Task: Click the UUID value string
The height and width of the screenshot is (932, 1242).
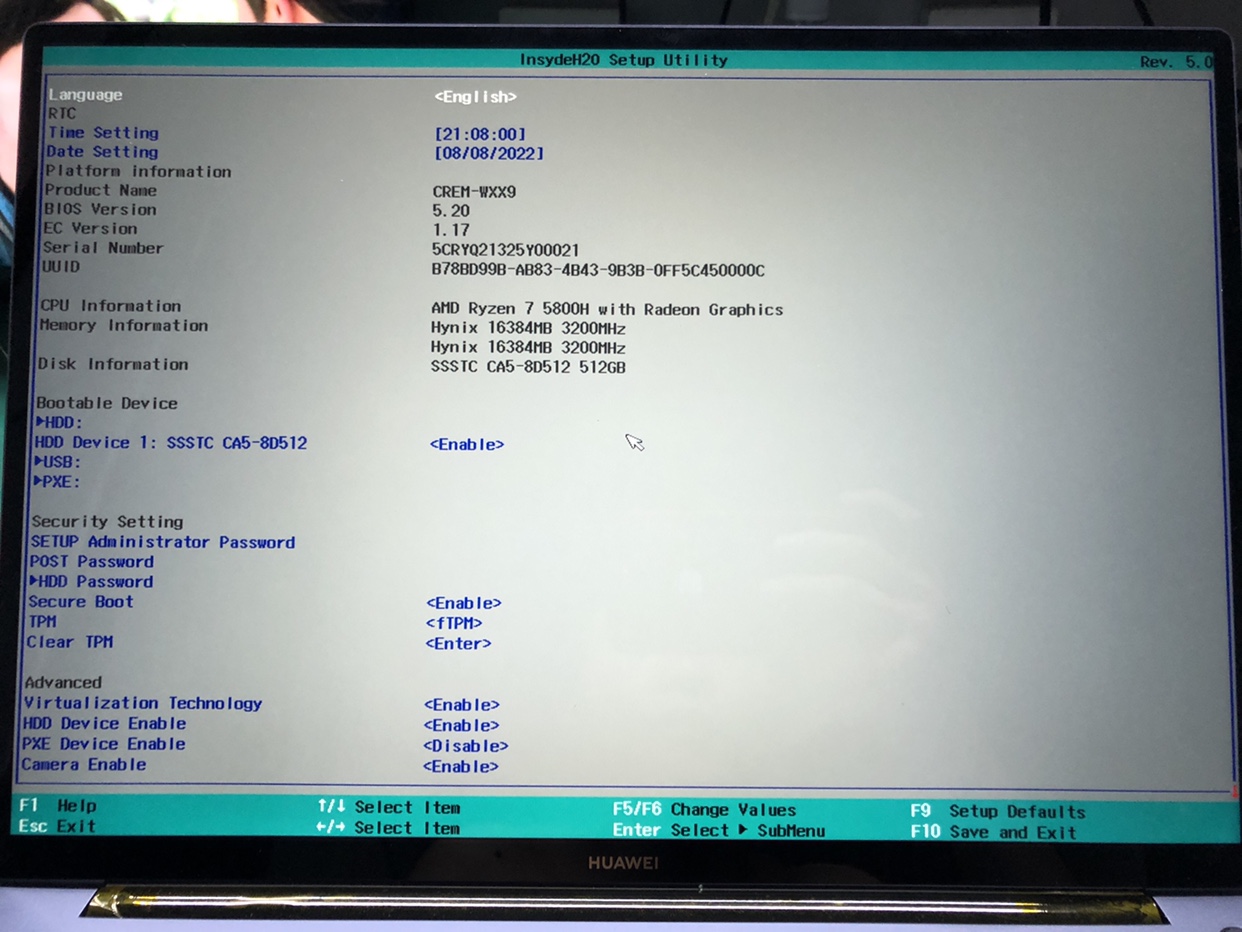Action: click(x=598, y=270)
